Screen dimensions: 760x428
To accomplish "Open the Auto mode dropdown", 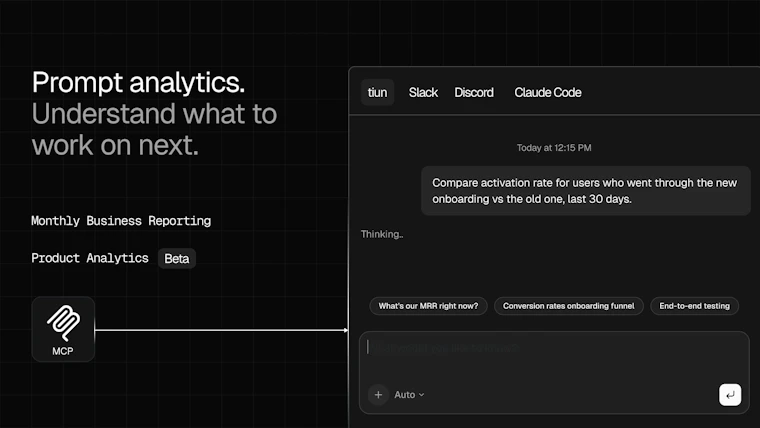I will click(x=409, y=395).
